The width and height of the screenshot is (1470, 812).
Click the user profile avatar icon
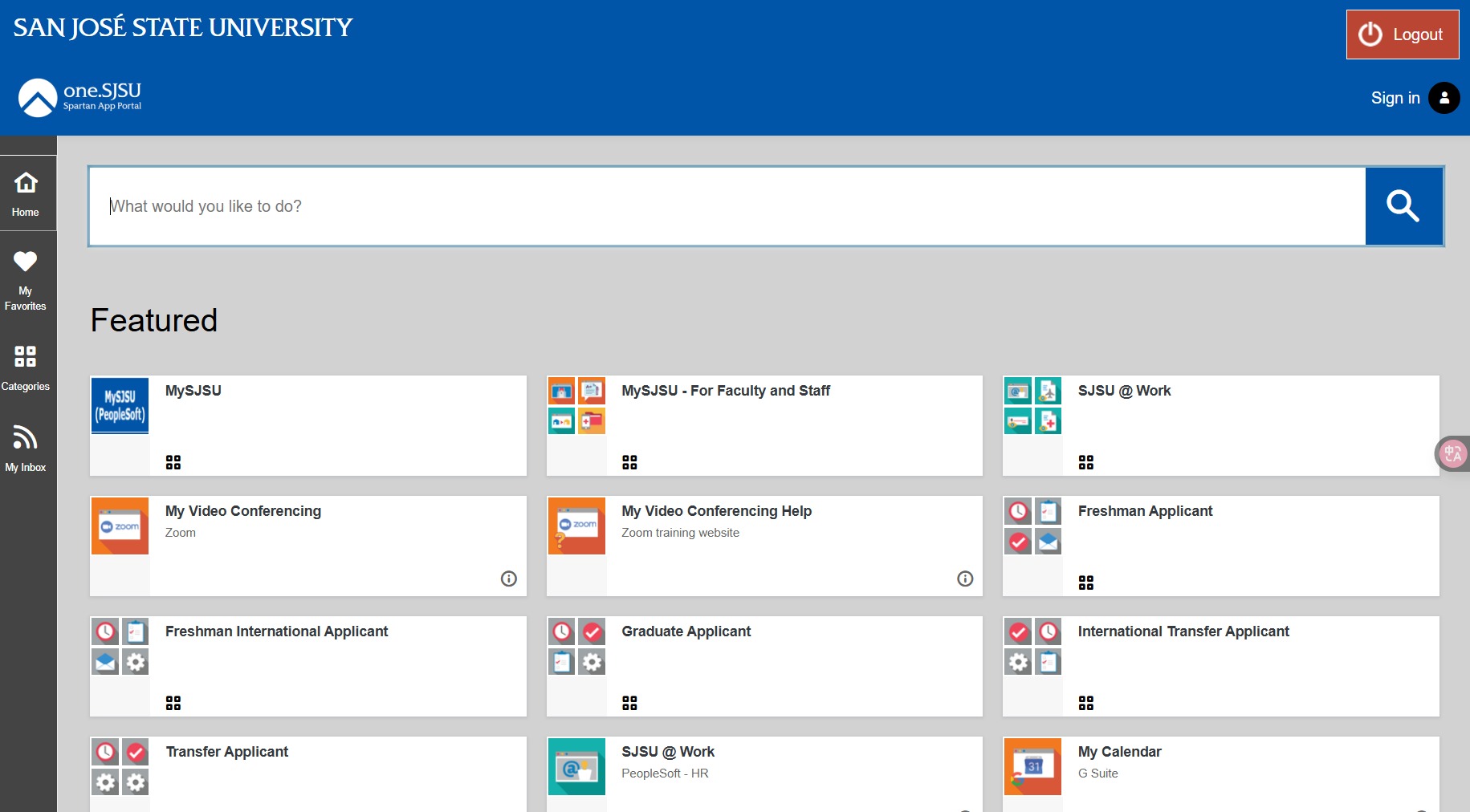tap(1444, 98)
